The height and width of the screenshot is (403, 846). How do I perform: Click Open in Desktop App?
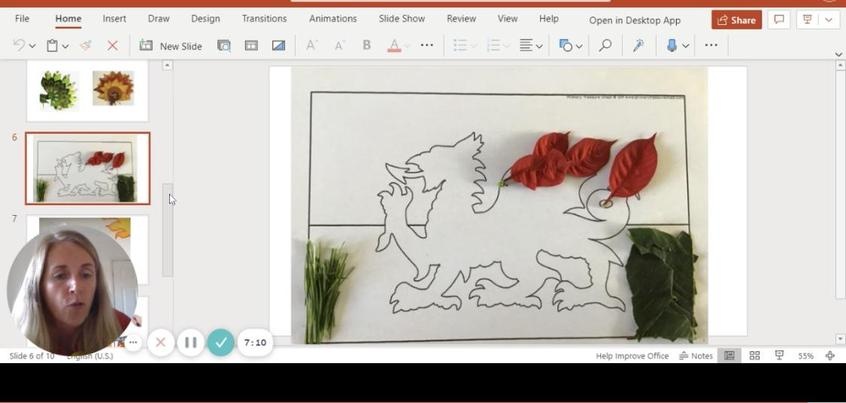[x=634, y=20]
